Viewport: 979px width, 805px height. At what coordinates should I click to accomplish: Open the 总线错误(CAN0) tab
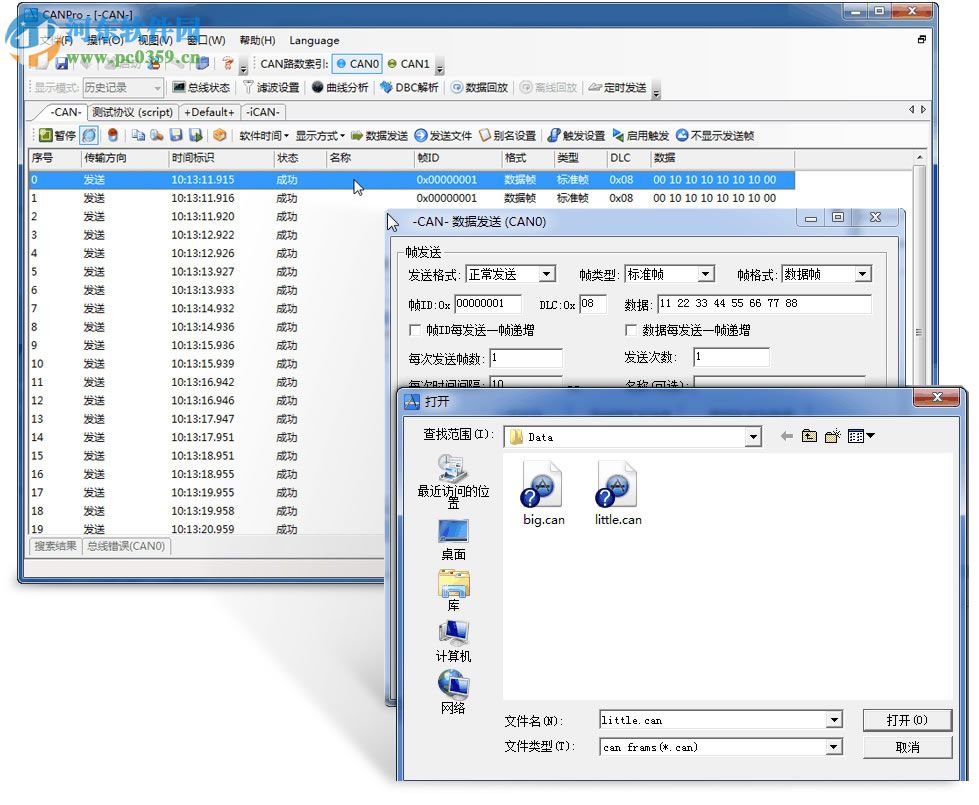coord(126,547)
